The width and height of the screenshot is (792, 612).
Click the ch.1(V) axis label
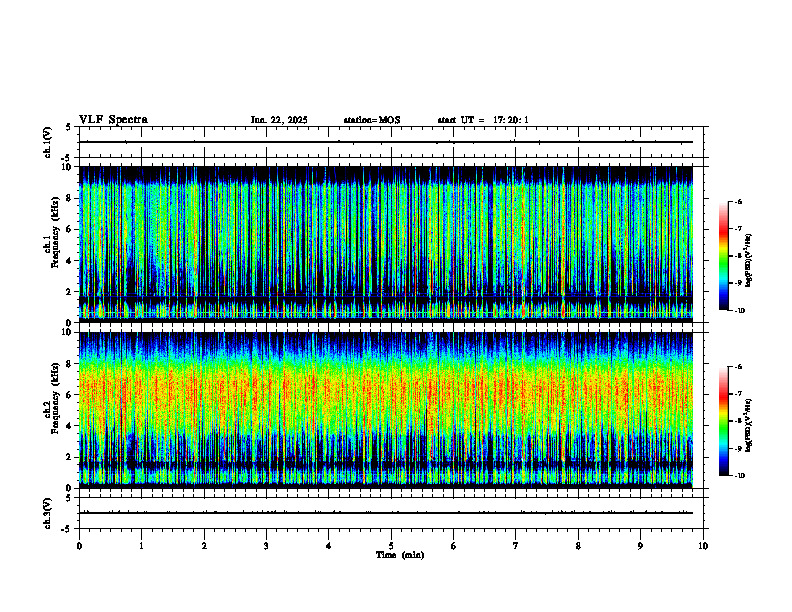coord(47,142)
